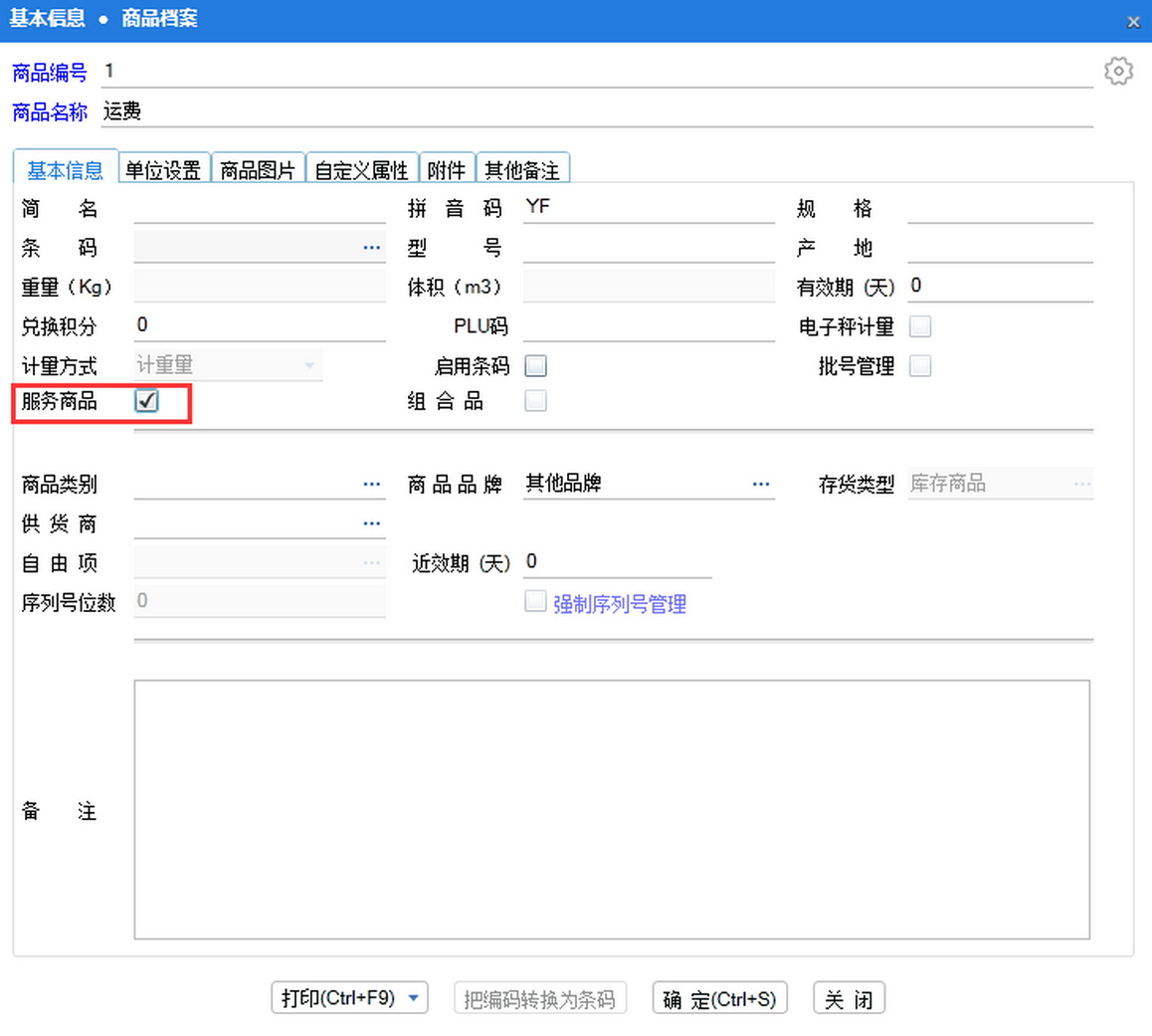Toggle the 组合品 checkbox
1152x1036 pixels.
point(535,401)
